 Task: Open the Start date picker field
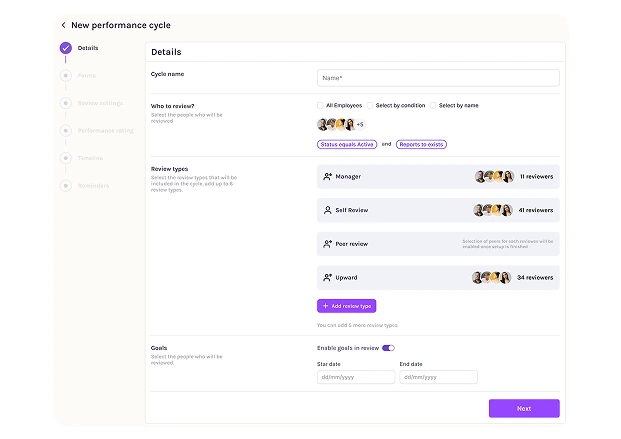tap(355, 378)
